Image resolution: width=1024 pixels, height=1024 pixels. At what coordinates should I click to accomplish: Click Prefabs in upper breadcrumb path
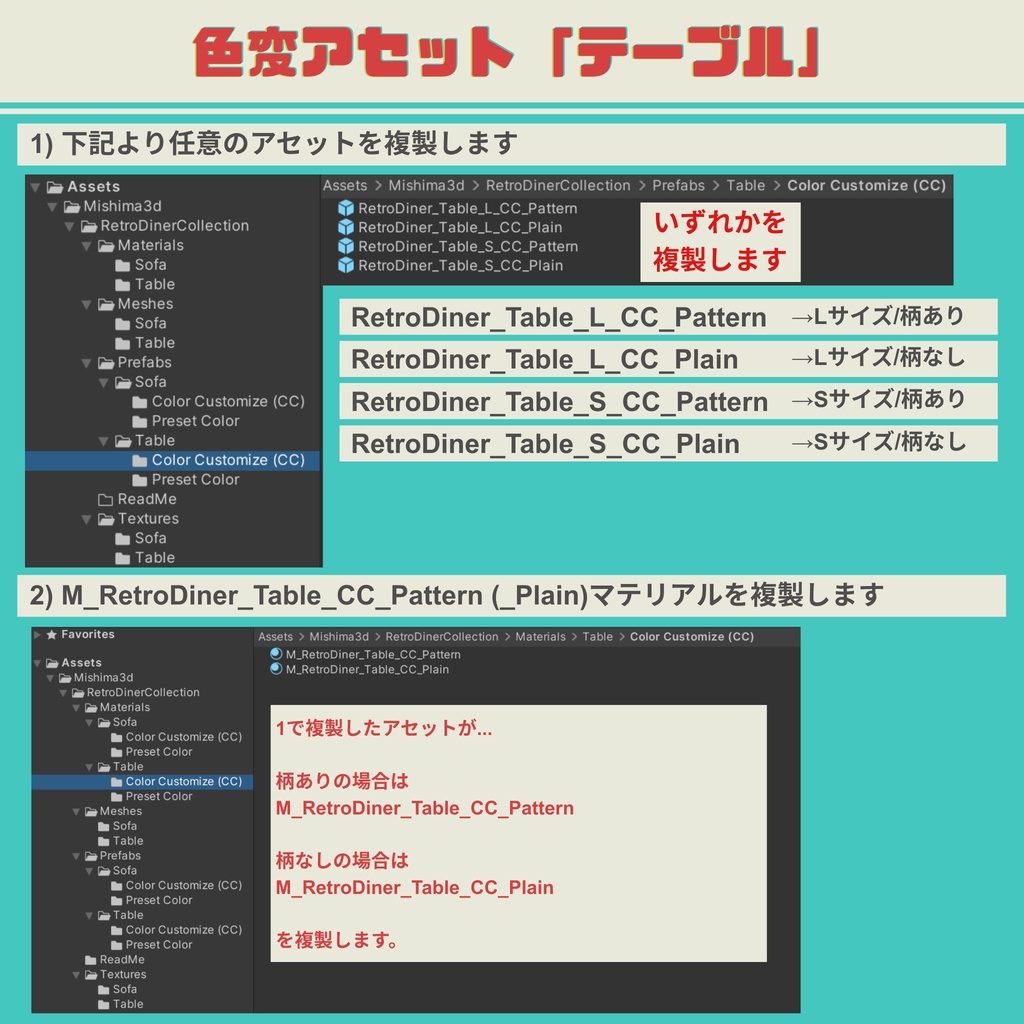(679, 185)
